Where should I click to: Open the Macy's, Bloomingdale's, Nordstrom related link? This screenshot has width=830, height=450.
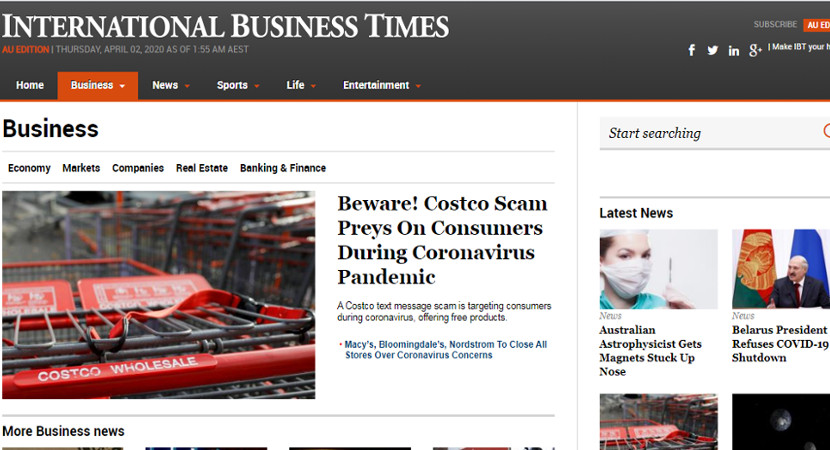446,349
